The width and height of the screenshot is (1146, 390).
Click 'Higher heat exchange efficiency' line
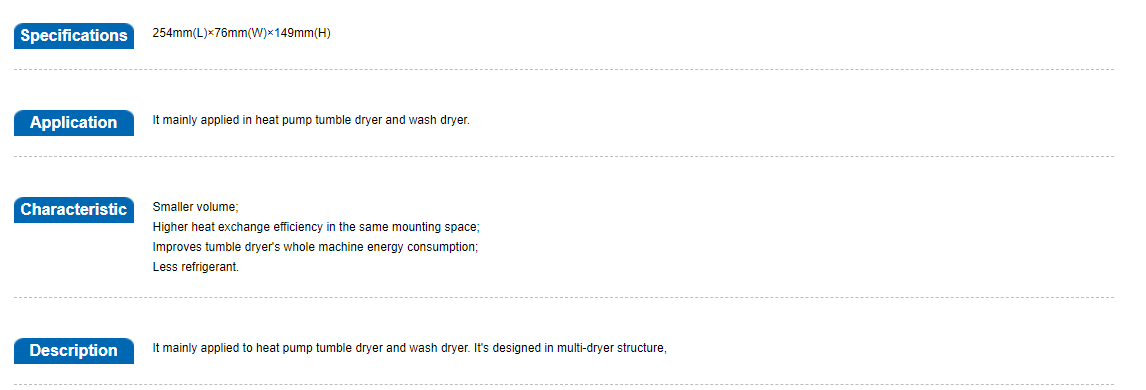point(316,227)
